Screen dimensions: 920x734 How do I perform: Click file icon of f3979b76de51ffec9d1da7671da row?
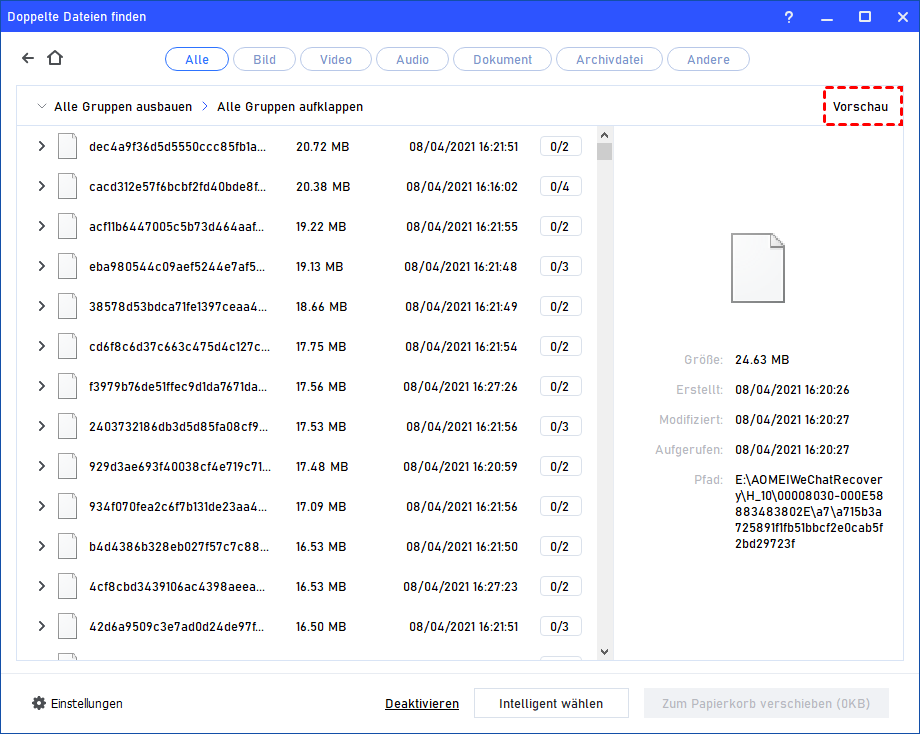click(67, 385)
